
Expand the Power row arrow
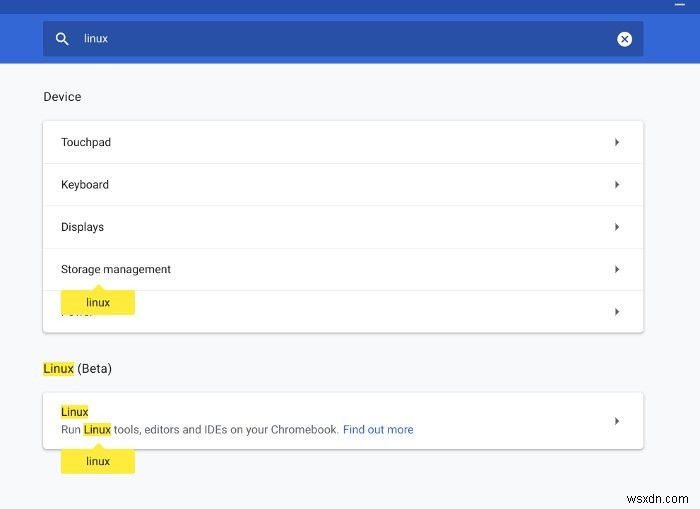click(x=617, y=312)
